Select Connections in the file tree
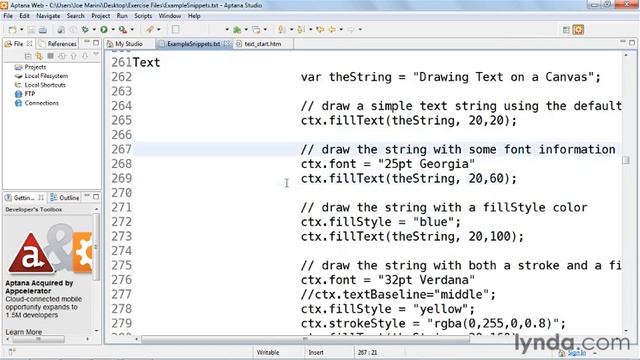Image resolution: width=640 pixels, height=360 pixels. (42, 103)
